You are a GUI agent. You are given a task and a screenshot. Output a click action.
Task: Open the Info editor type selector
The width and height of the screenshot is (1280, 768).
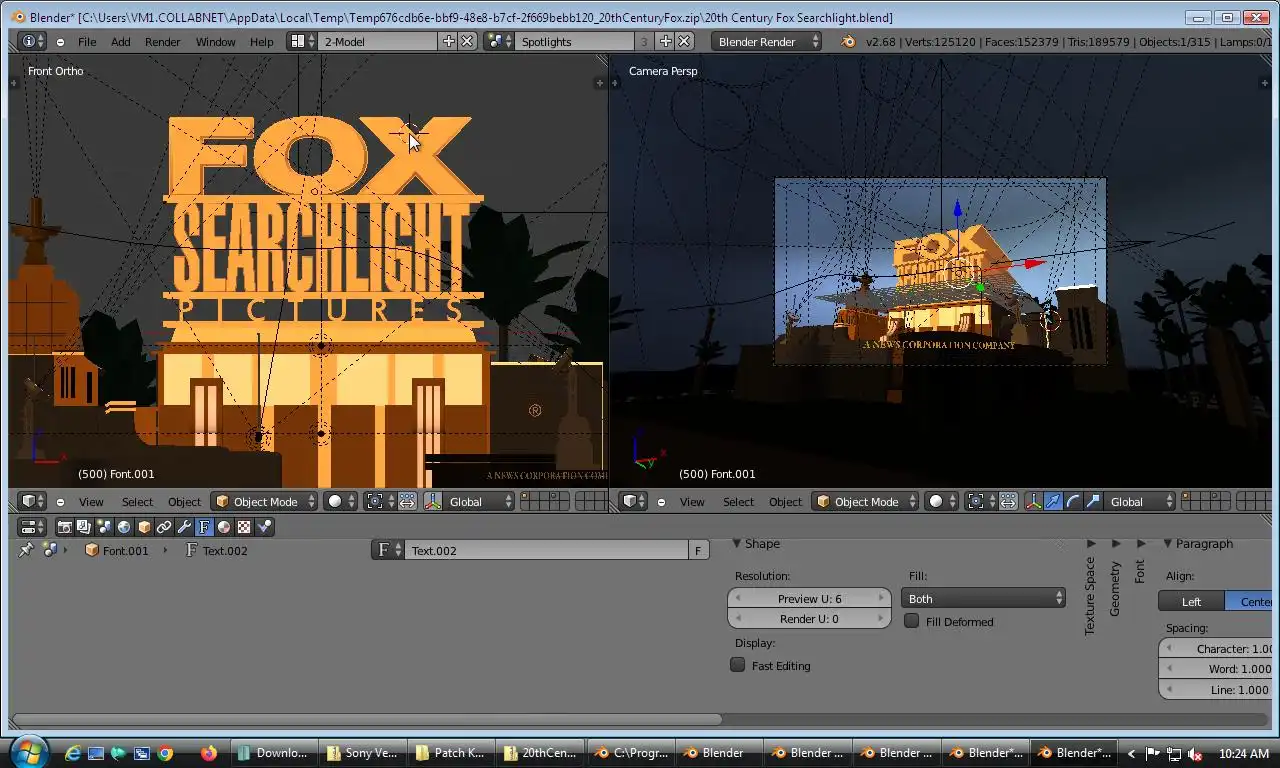pos(32,41)
